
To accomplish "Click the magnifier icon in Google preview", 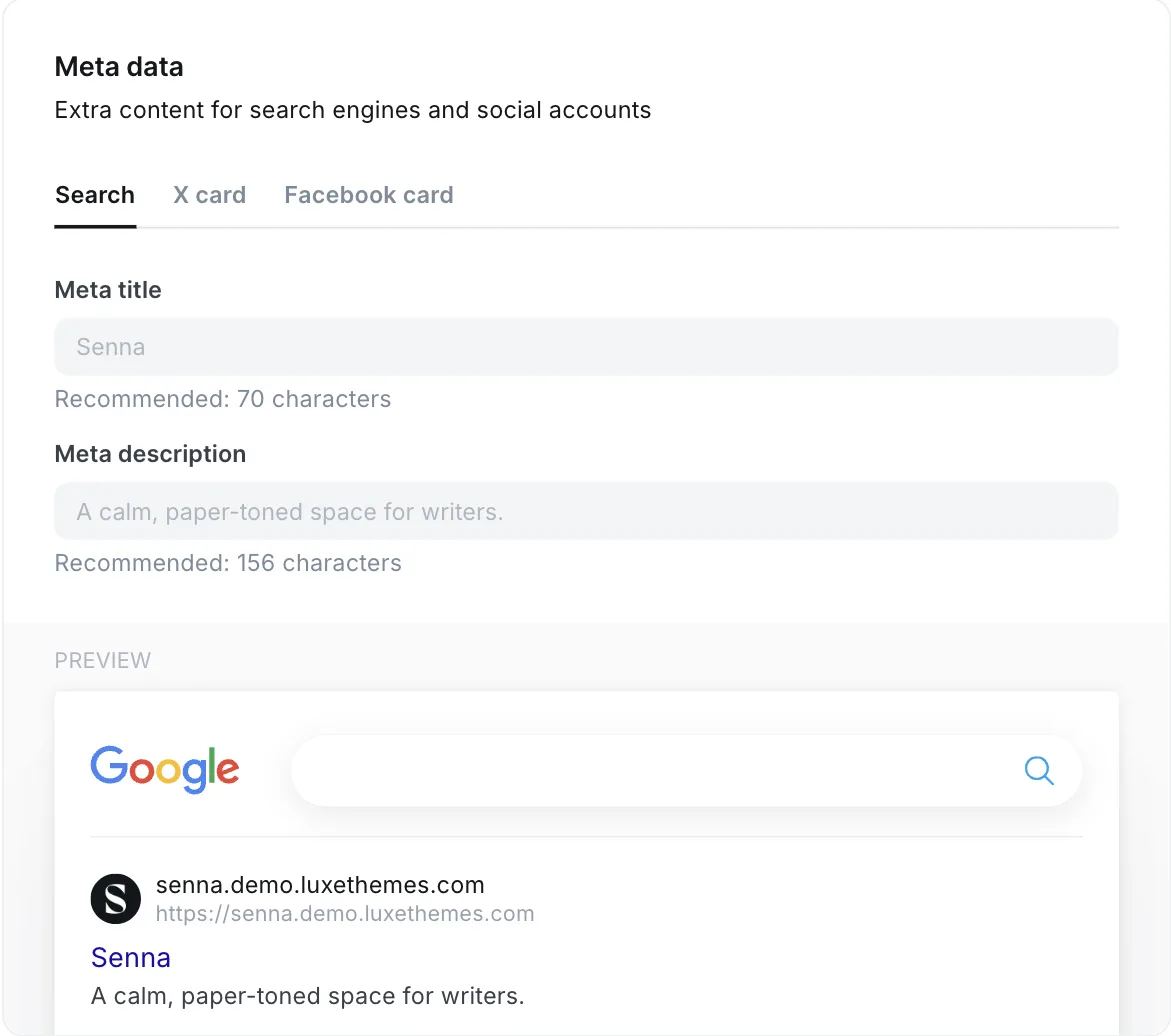I will pyautogui.click(x=1039, y=770).
